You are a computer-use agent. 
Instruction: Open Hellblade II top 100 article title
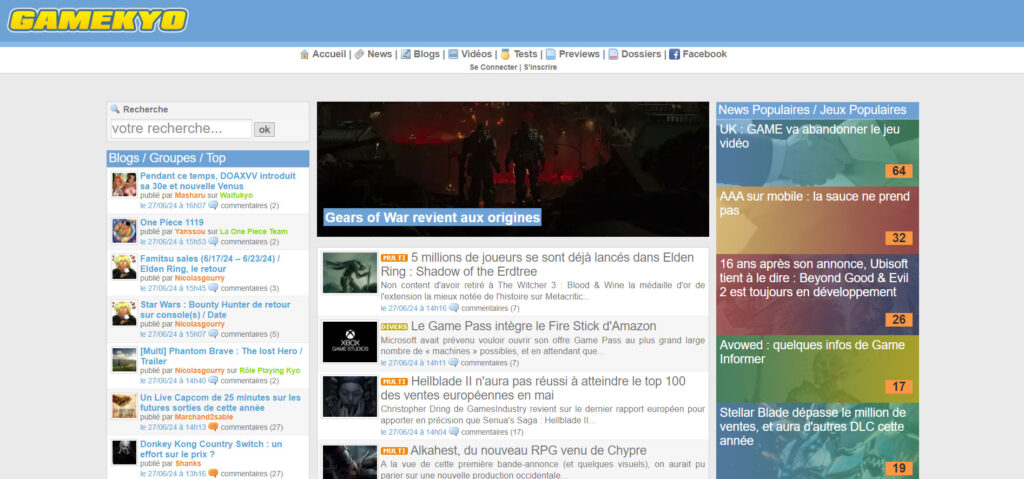[x=534, y=388]
